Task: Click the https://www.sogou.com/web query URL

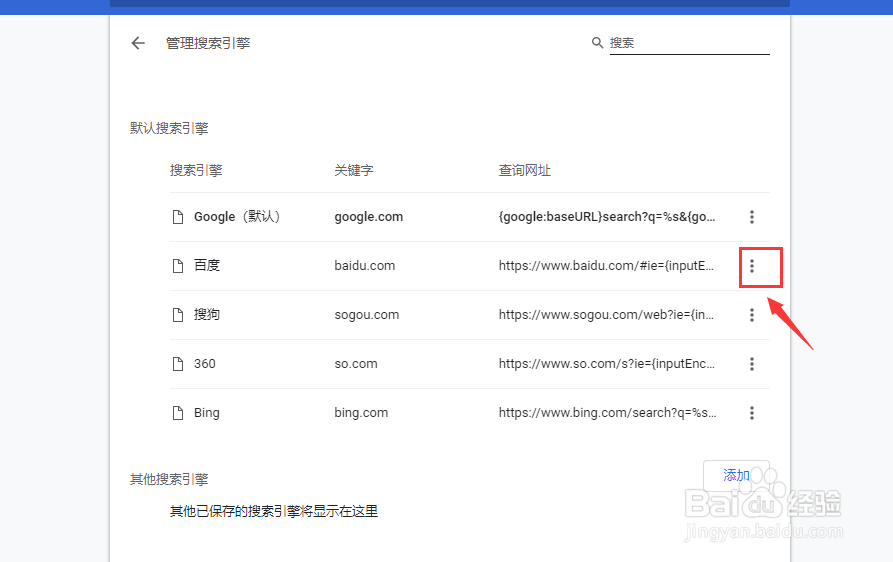Action: [x=606, y=315]
